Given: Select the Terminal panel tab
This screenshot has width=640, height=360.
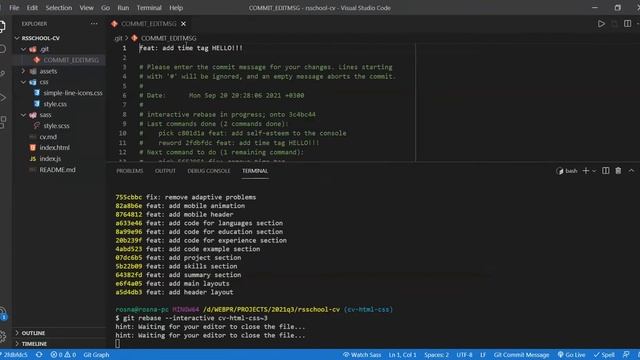Looking at the screenshot, I should pyautogui.click(x=255, y=171).
